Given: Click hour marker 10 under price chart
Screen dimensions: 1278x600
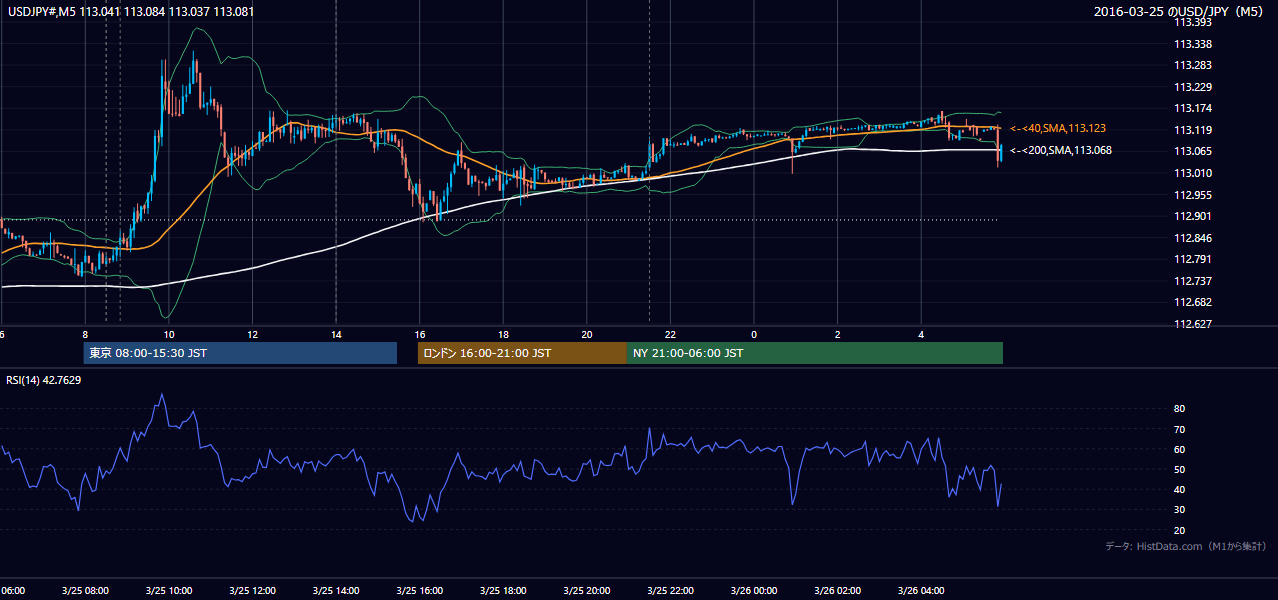Looking at the screenshot, I should (x=169, y=335).
